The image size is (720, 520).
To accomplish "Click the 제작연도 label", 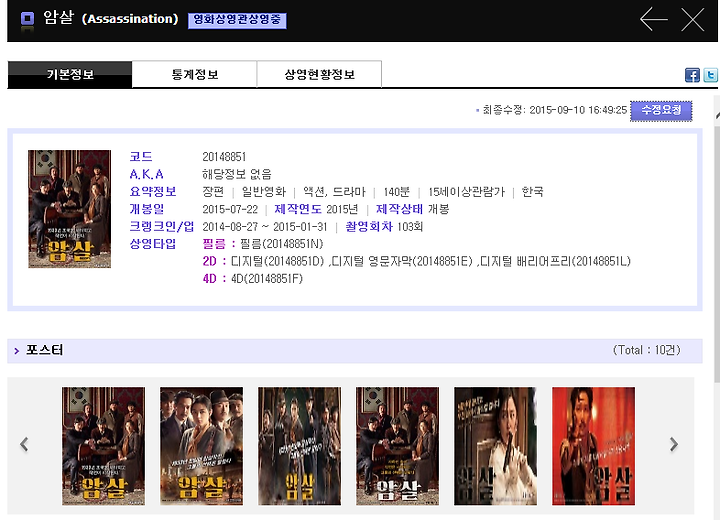I will click(x=298, y=209).
